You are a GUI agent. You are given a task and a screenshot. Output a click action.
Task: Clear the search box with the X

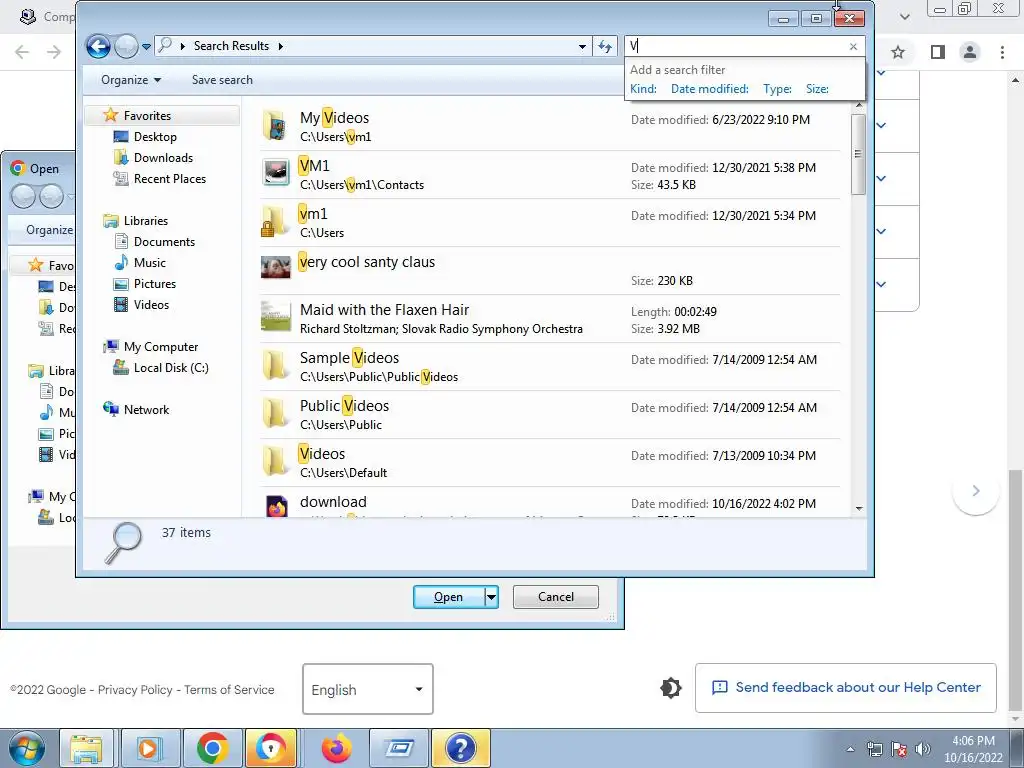(x=853, y=46)
